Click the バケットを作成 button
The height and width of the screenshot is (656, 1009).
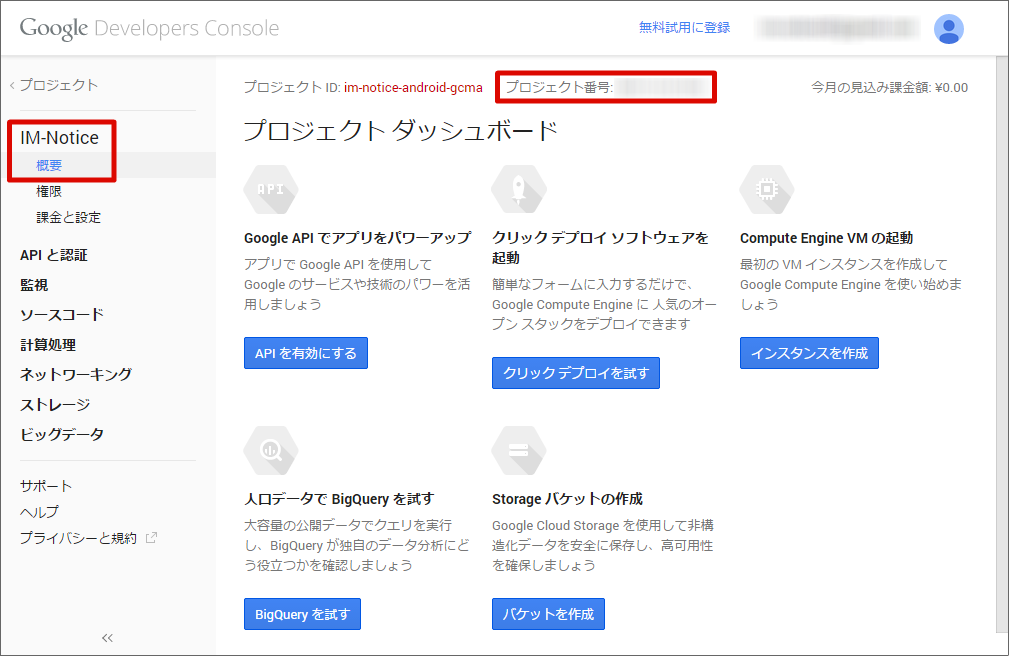(x=548, y=614)
